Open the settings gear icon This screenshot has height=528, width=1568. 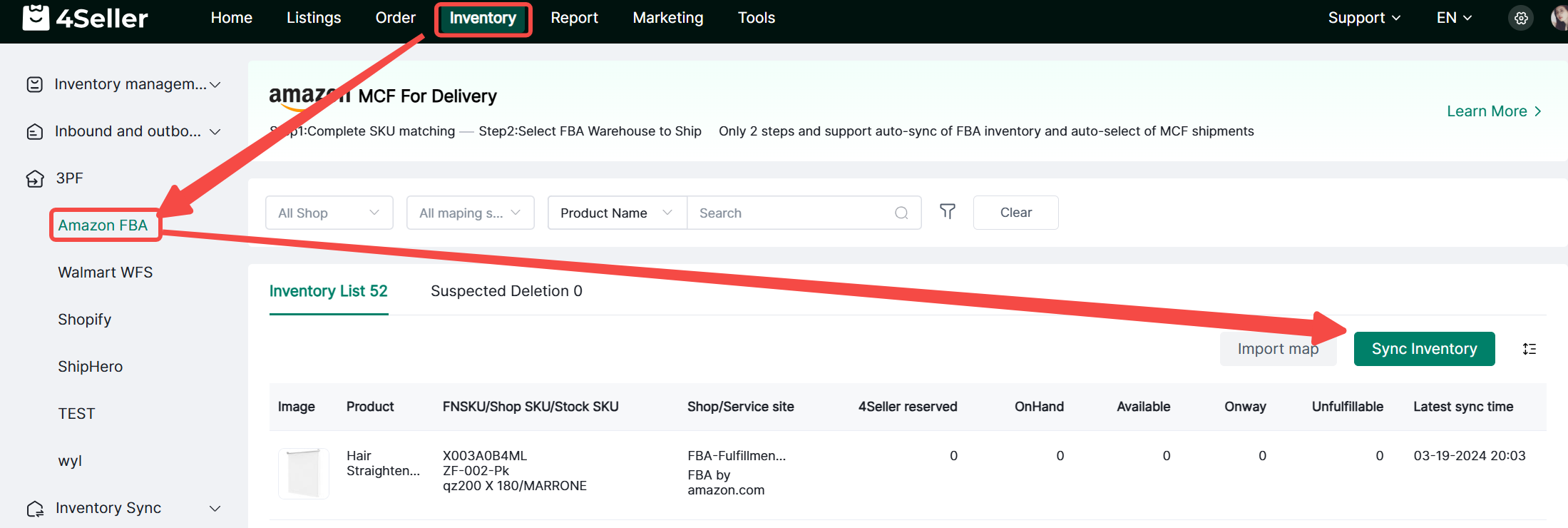pos(1521,19)
